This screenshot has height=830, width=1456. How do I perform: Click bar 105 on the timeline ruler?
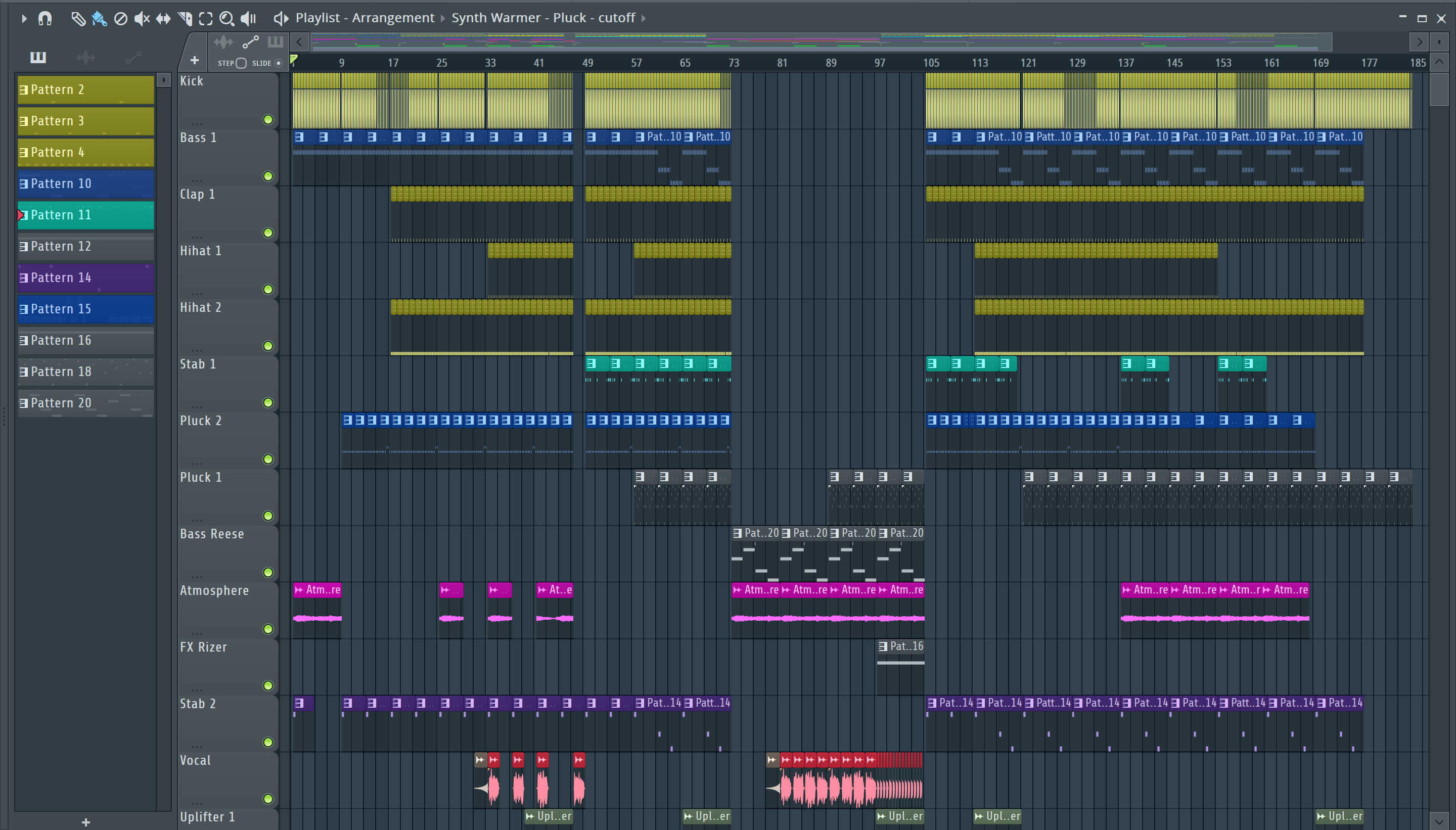(x=932, y=63)
